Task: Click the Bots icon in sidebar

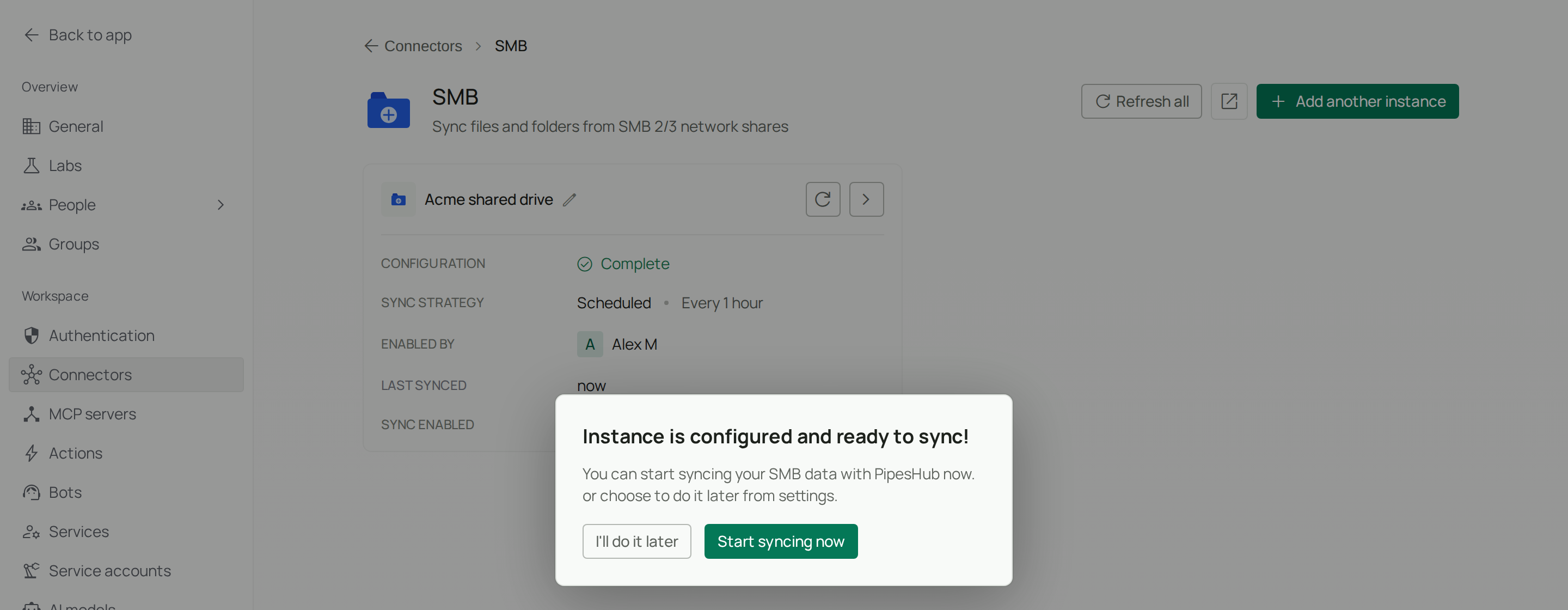Action: point(32,492)
